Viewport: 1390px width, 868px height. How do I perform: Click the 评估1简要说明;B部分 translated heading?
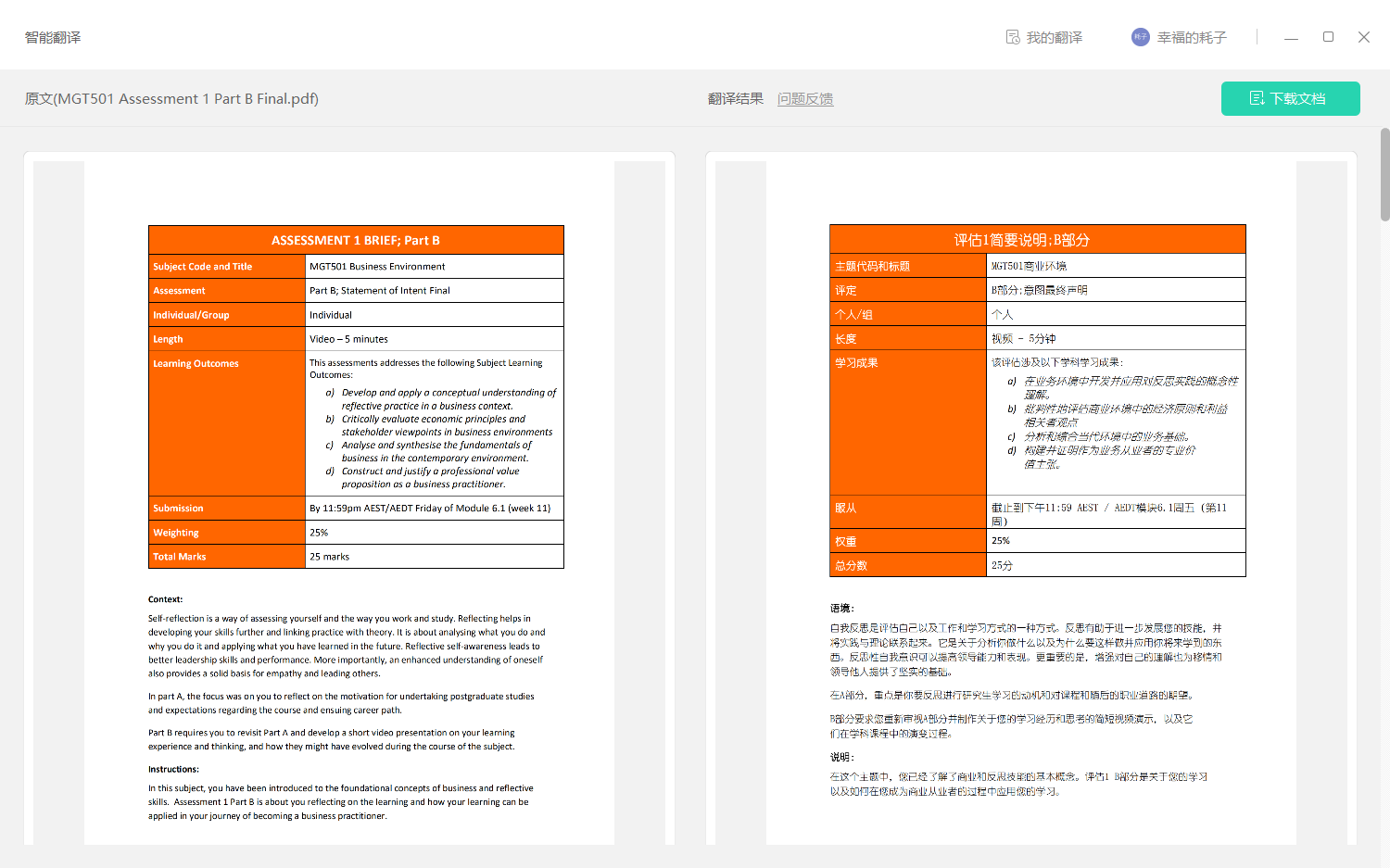pos(1022,240)
